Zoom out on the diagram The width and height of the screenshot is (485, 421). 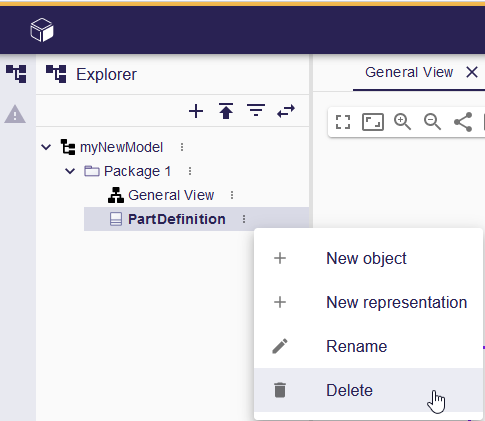(x=432, y=122)
